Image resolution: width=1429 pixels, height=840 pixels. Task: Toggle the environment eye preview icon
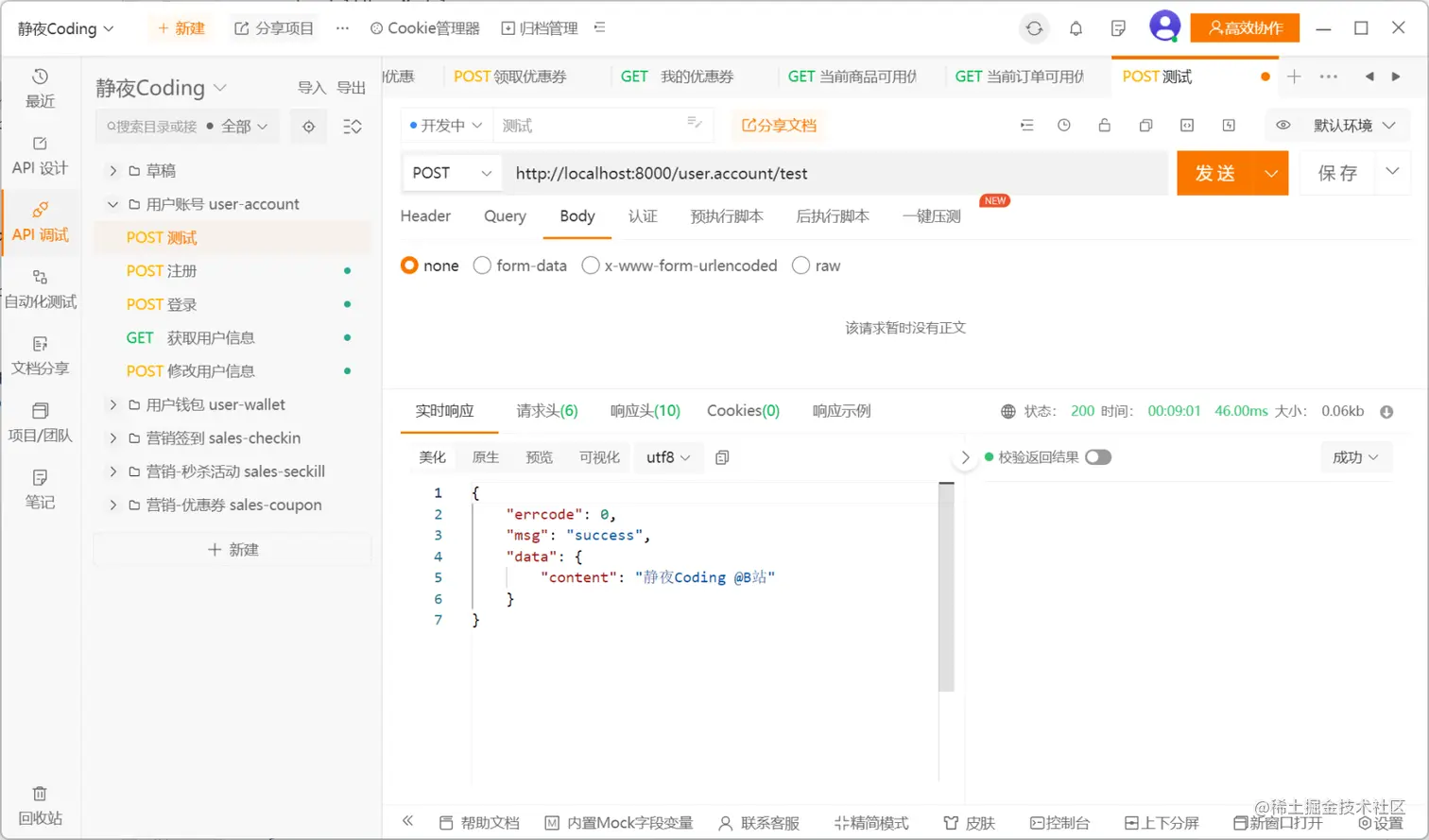pos(1283,126)
